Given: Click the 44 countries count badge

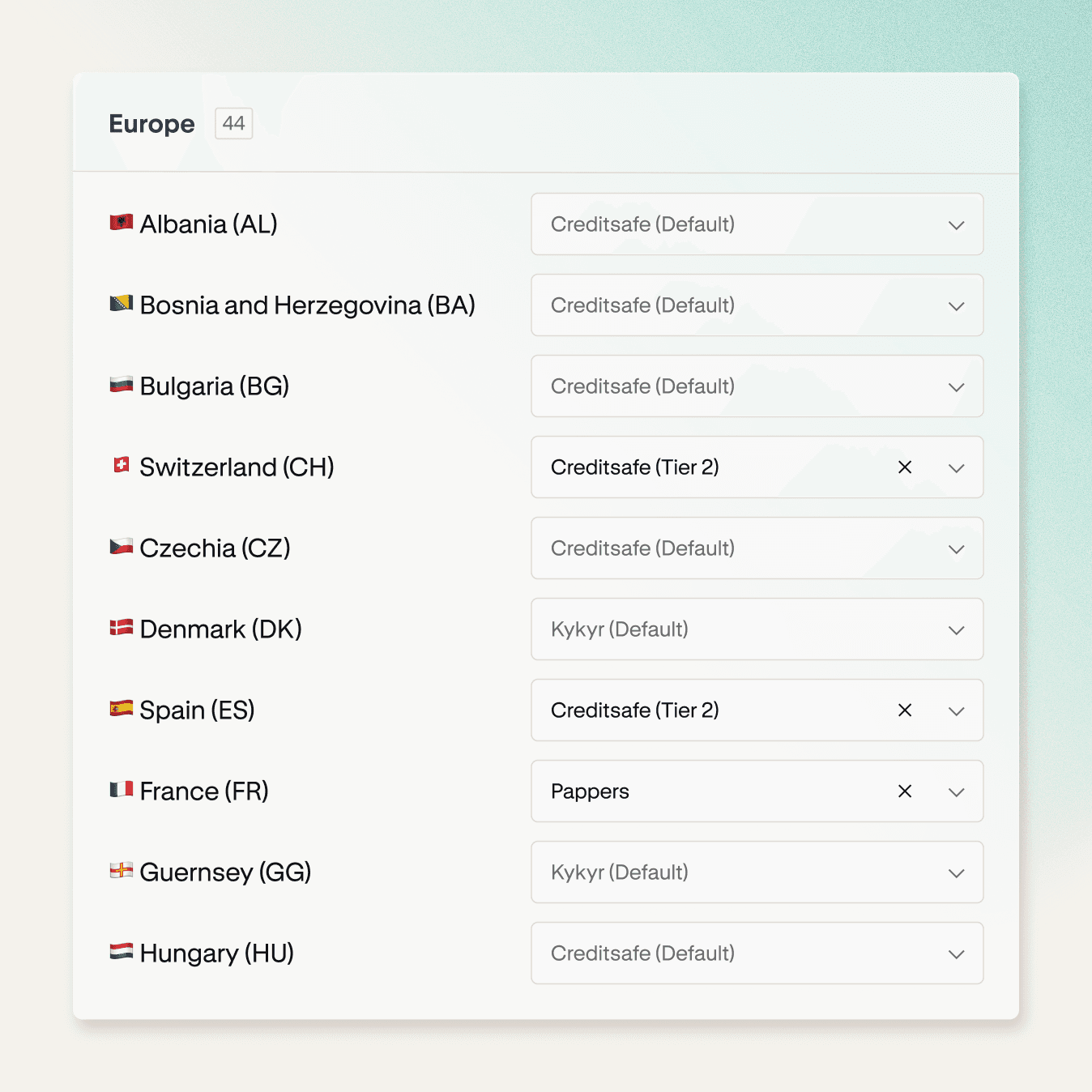Looking at the screenshot, I should pos(233,123).
